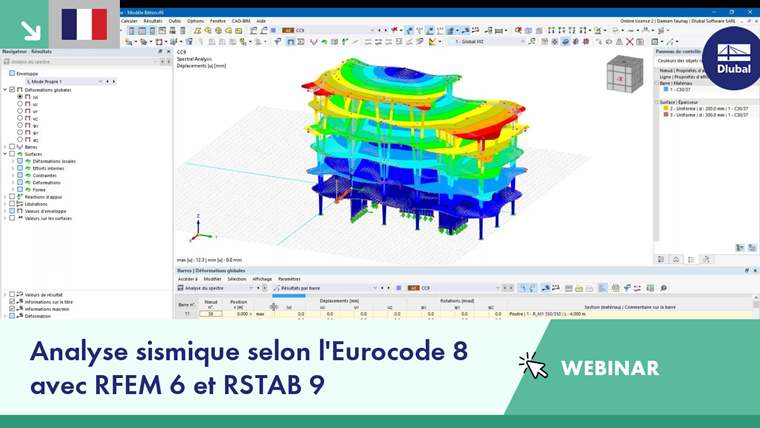This screenshot has height=428, width=760.
Task: Open the first tab icon at control panel bottom
Action: (x=661, y=259)
